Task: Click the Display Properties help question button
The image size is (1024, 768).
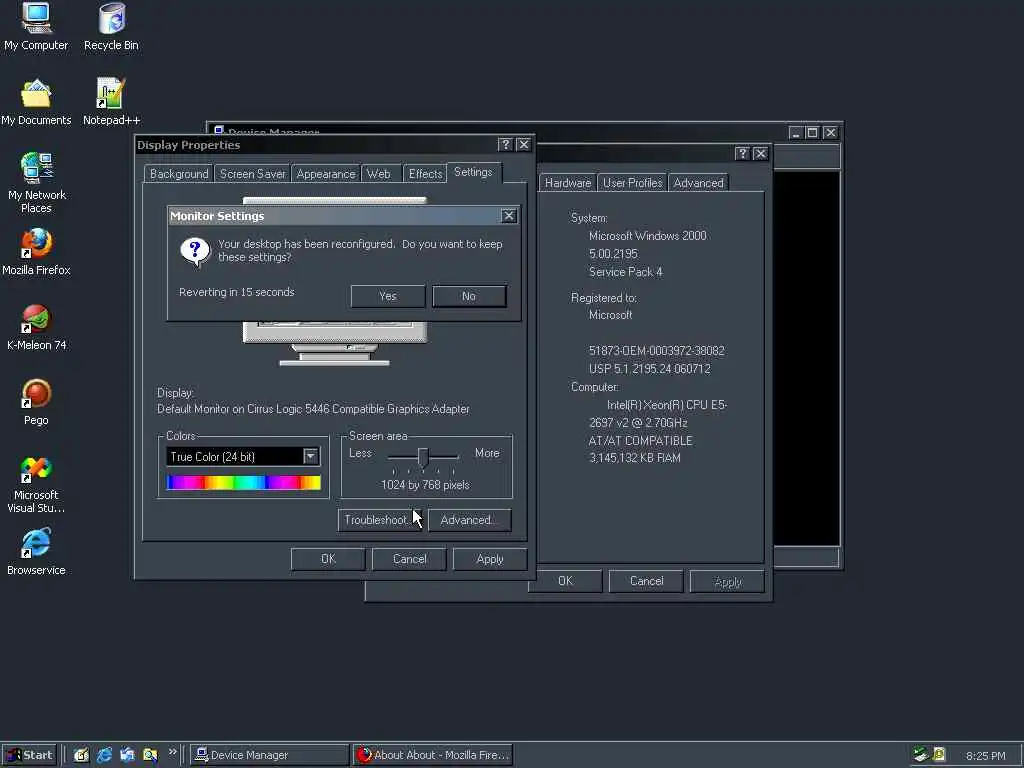Action: pos(505,144)
